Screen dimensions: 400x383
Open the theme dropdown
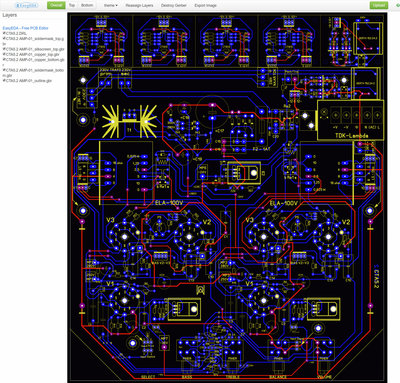110,6
